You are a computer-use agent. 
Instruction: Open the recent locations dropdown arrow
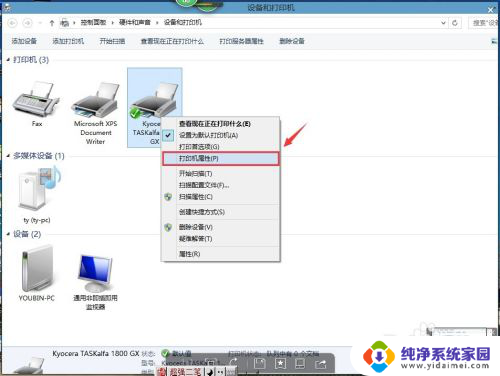[40, 23]
